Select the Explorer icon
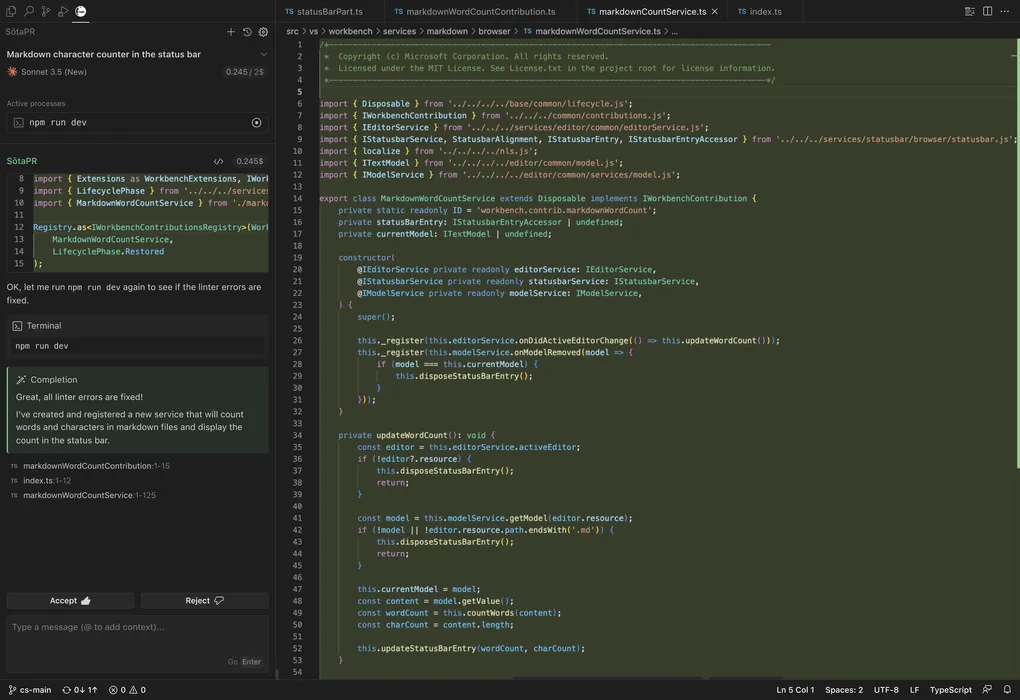This screenshot has width=1020, height=700. tap(11, 11)
